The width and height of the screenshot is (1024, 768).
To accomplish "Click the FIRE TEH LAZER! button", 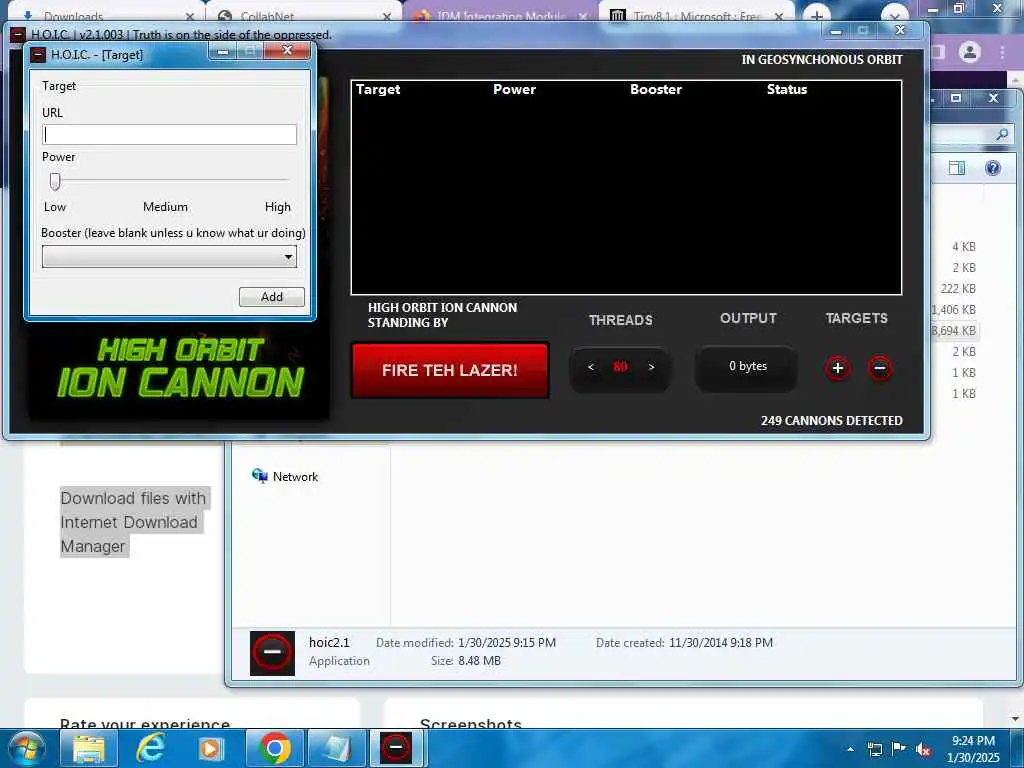I will pyautogui.click(x=449, y=370).
